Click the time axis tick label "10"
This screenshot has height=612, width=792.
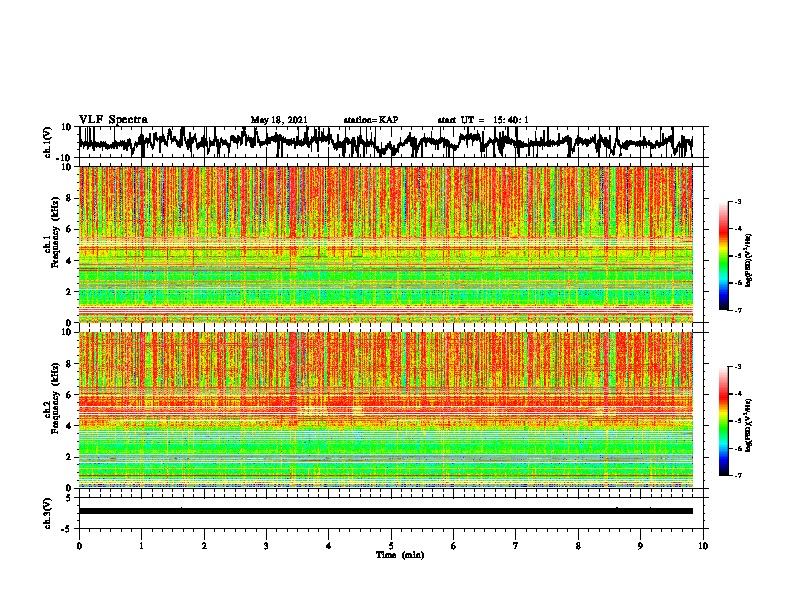pos(703,546)
